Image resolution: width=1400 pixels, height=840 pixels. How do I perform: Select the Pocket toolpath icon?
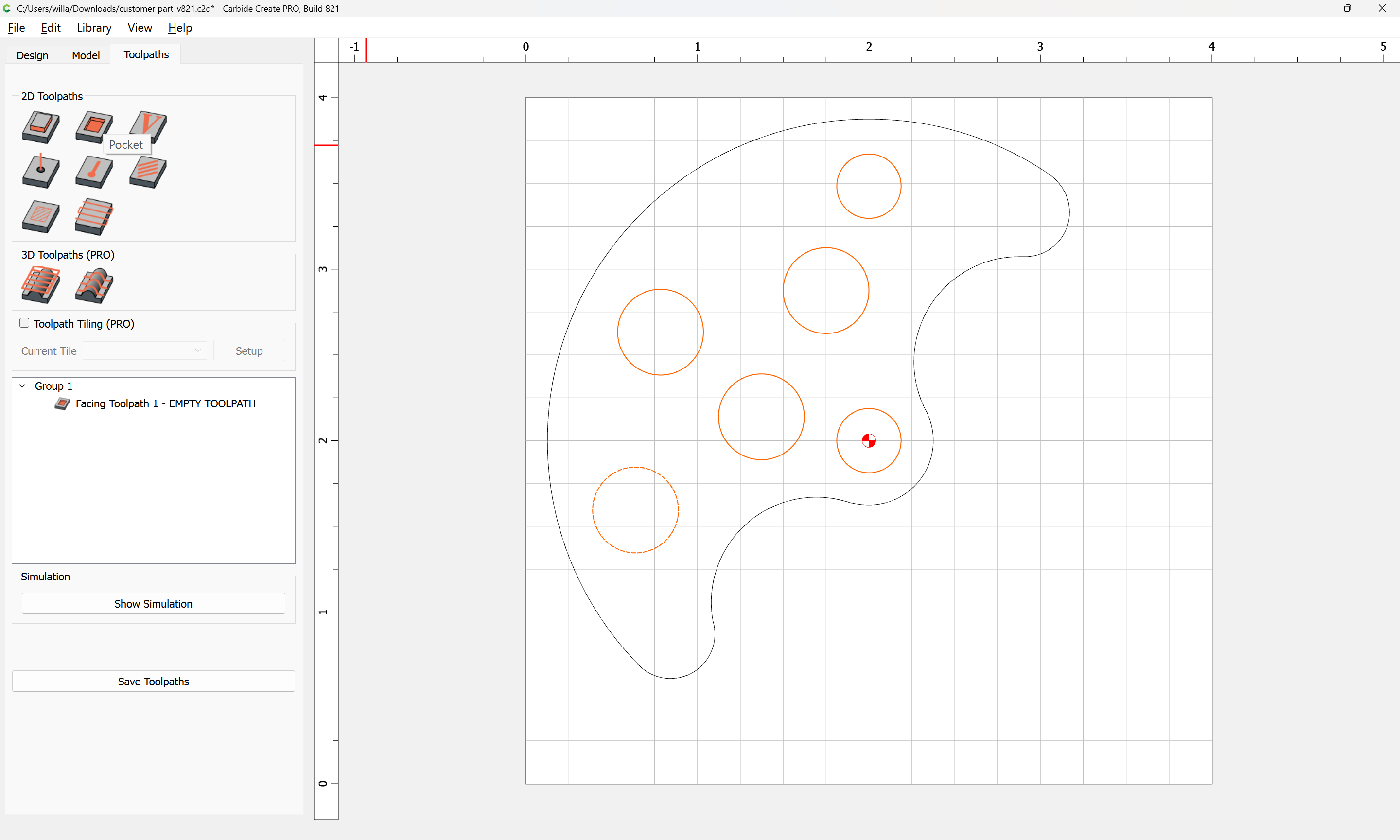click(93, 124)
